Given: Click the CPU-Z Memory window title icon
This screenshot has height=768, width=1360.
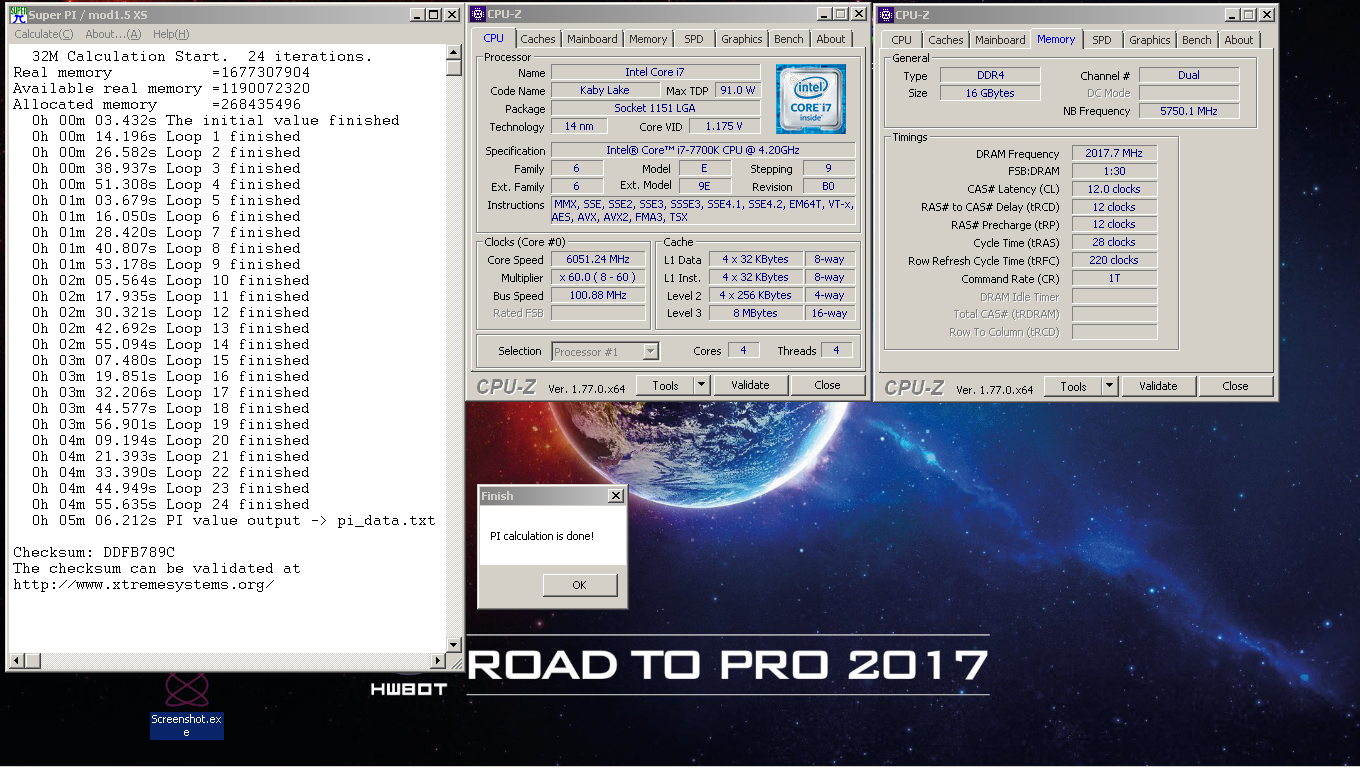Looking at the screenshot, I should point(886,15).
